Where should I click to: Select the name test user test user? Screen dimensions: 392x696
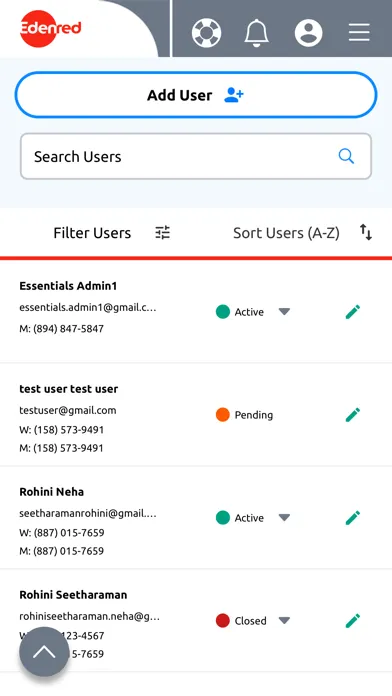click(68, 389)
